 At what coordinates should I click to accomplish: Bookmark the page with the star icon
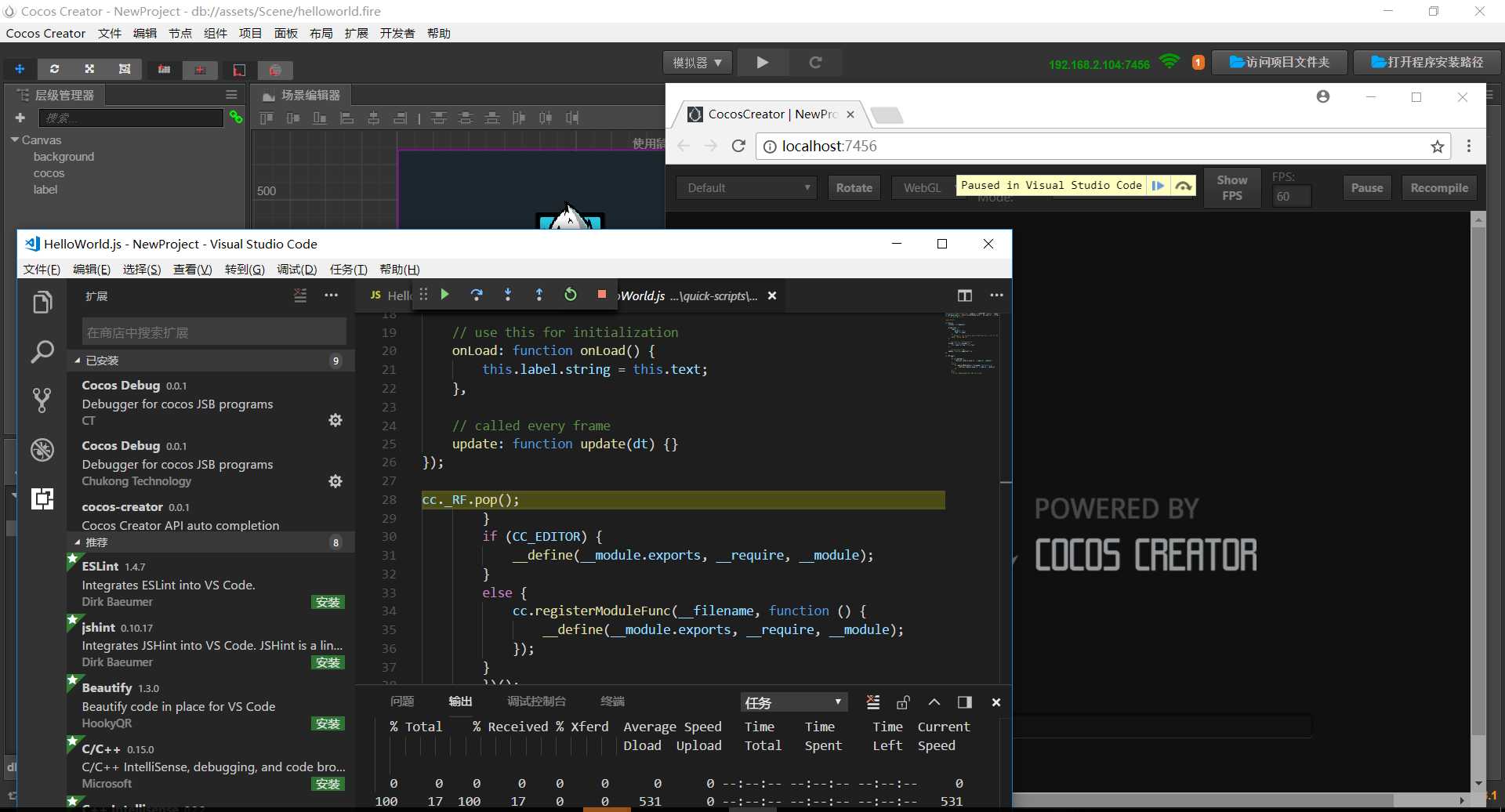pyautogui.click(x=1438, y=147)
